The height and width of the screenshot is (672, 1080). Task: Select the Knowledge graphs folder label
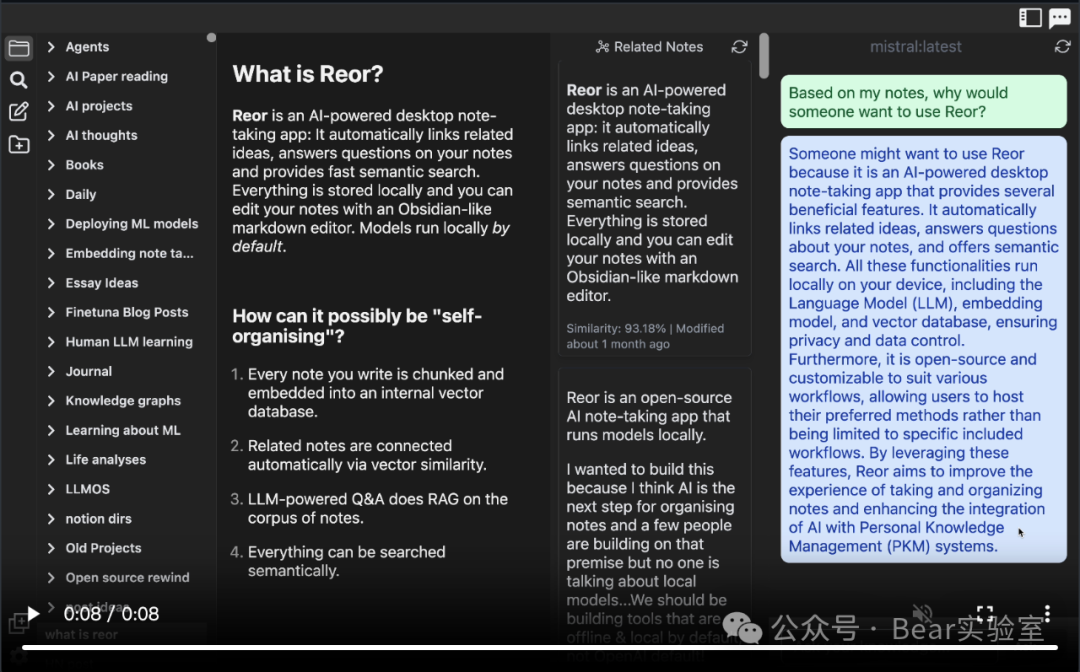[x=123, y=401]
